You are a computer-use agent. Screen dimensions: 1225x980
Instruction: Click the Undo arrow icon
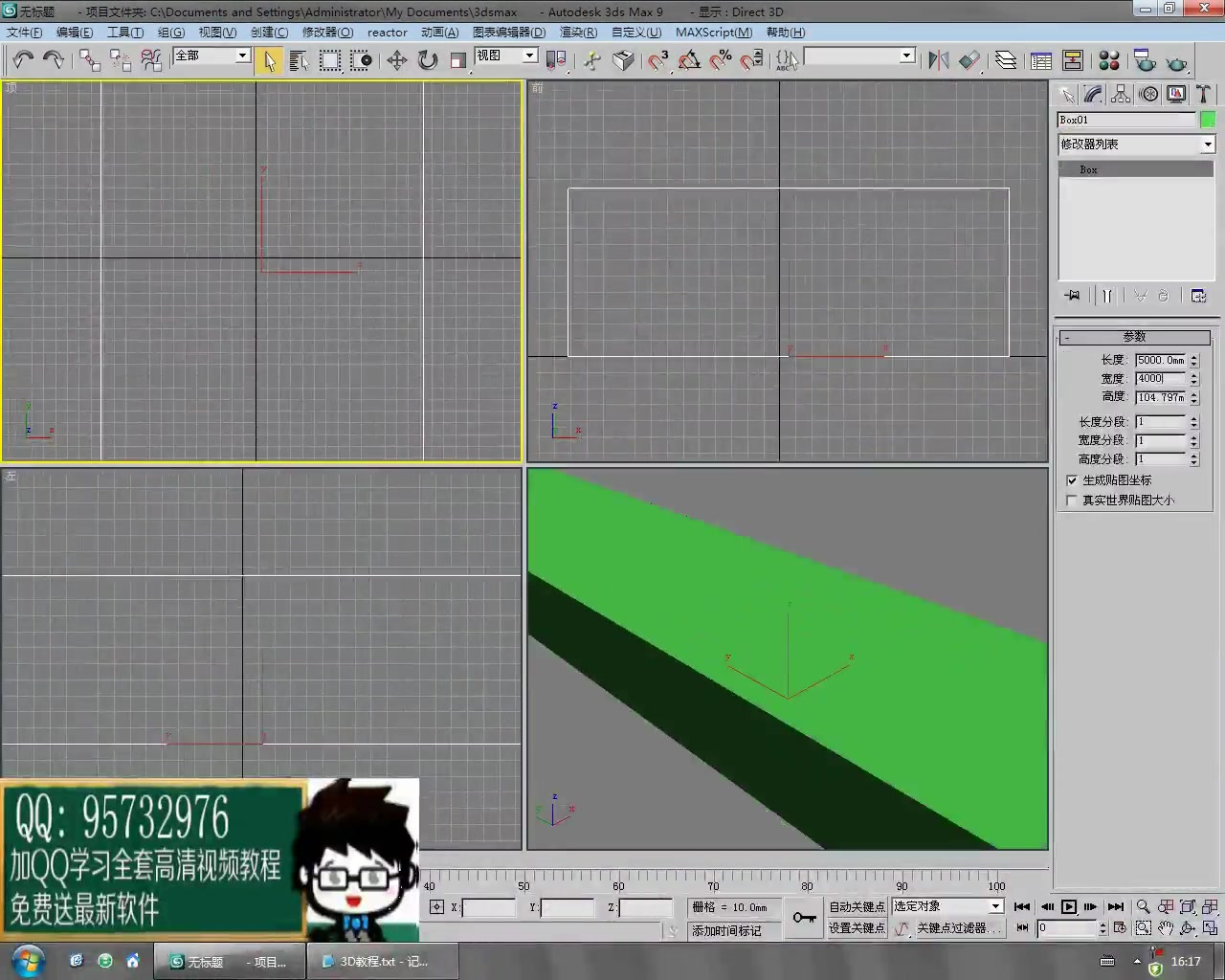coord(23,60)
